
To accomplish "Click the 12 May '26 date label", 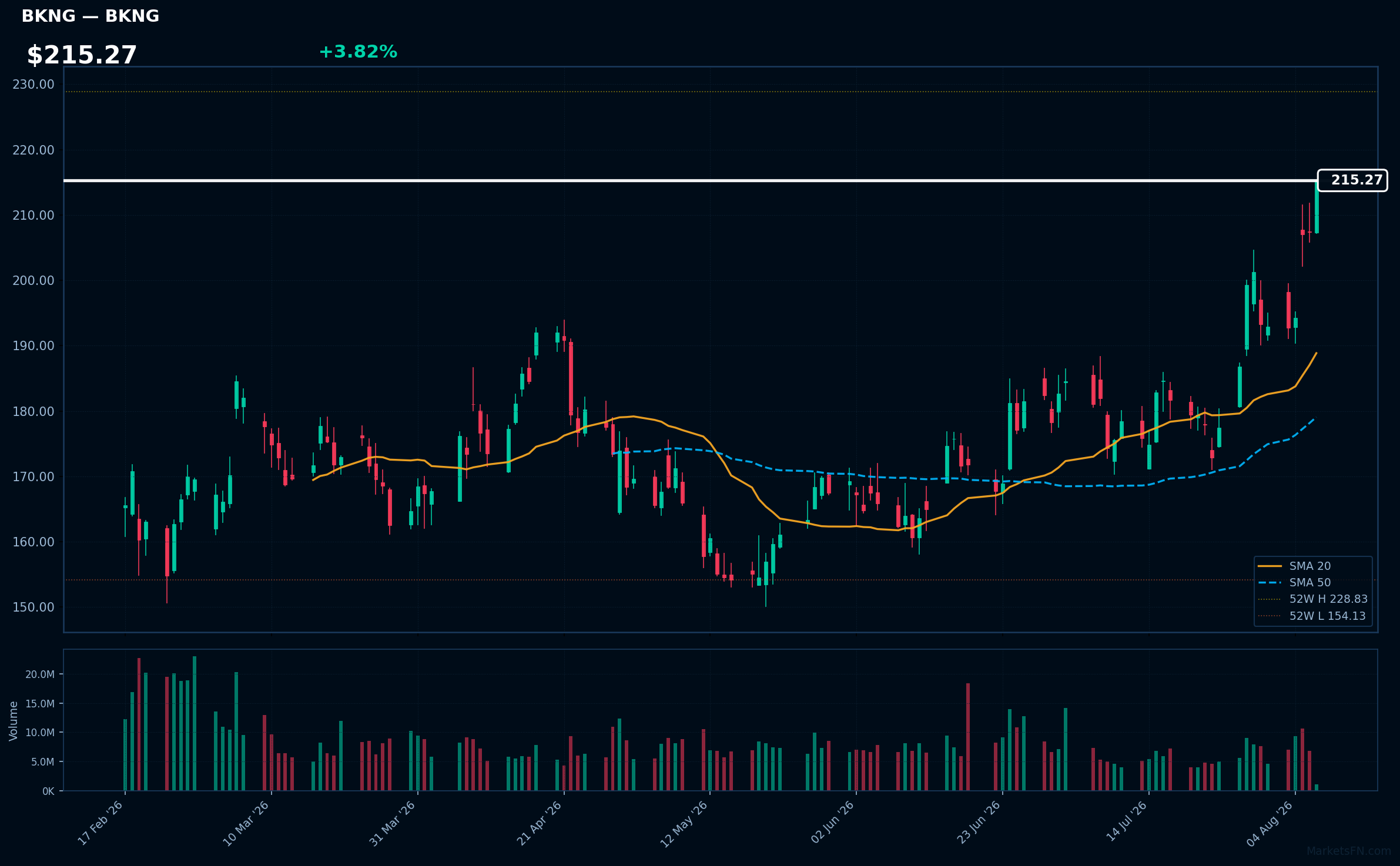I will click(684, 824).
